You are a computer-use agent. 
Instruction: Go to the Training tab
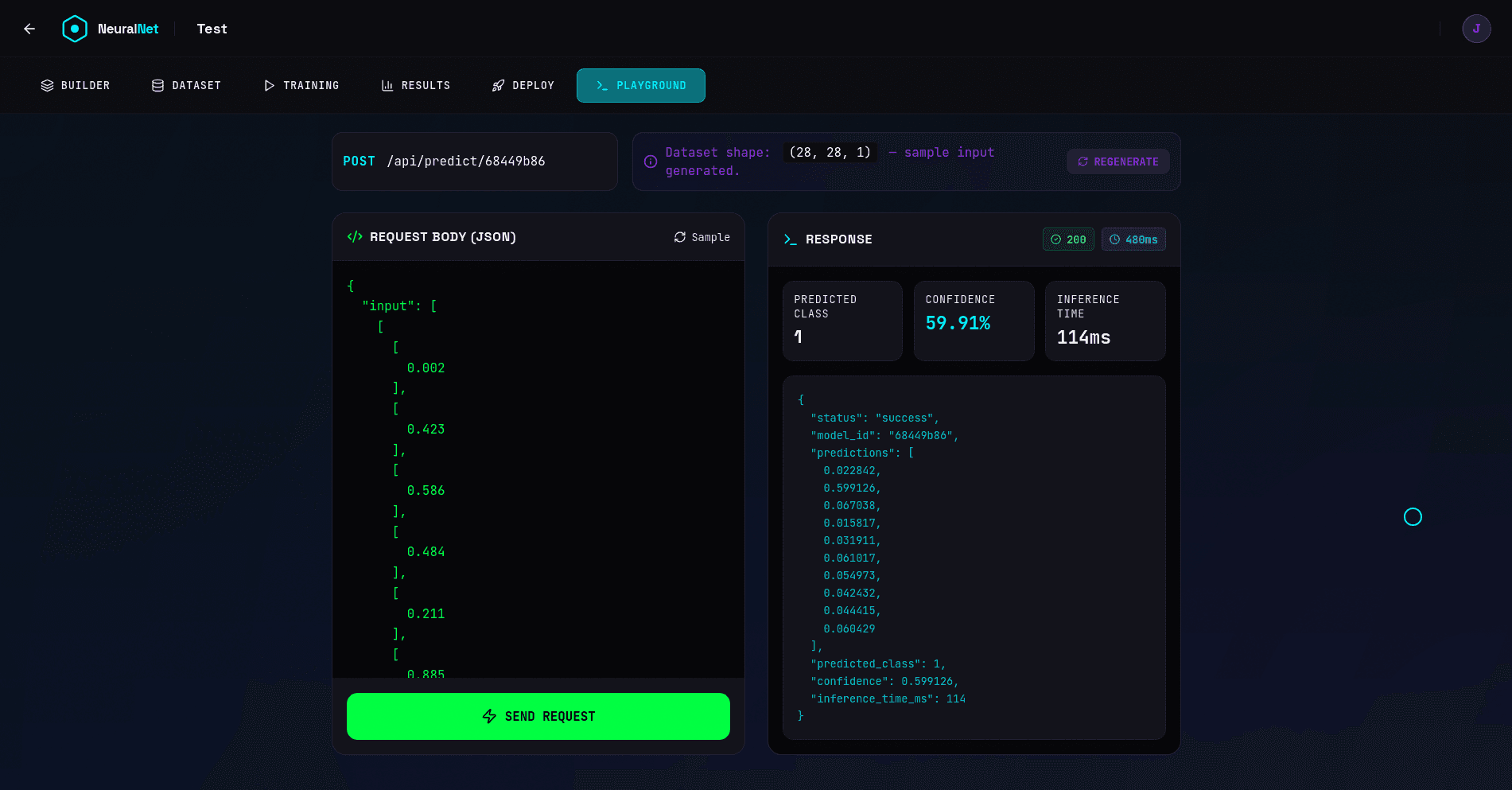(x=301, y=86)
